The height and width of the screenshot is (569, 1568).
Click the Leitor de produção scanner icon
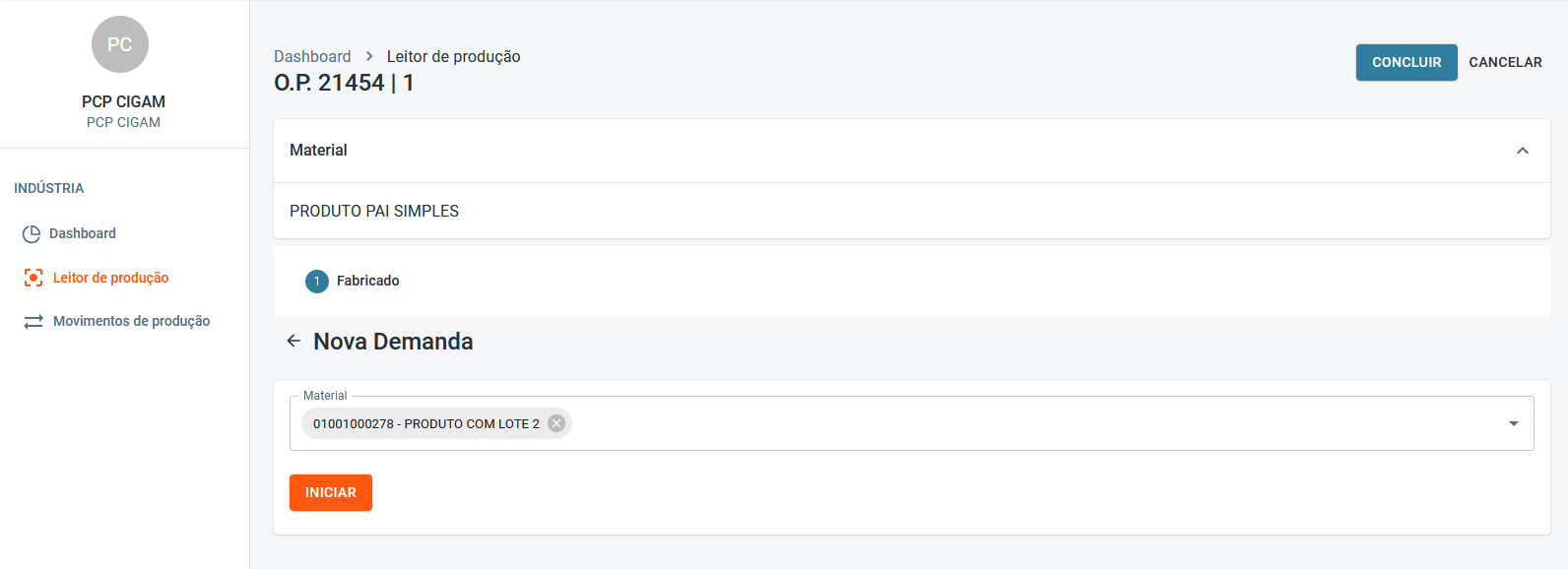[x=33, y=278]
